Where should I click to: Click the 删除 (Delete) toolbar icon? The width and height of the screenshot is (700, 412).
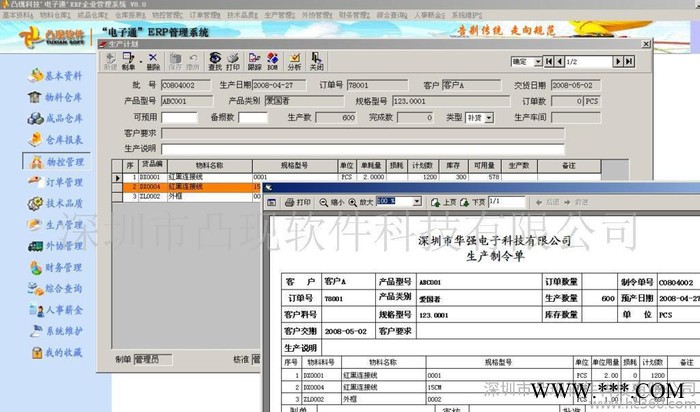pos(153,61)
